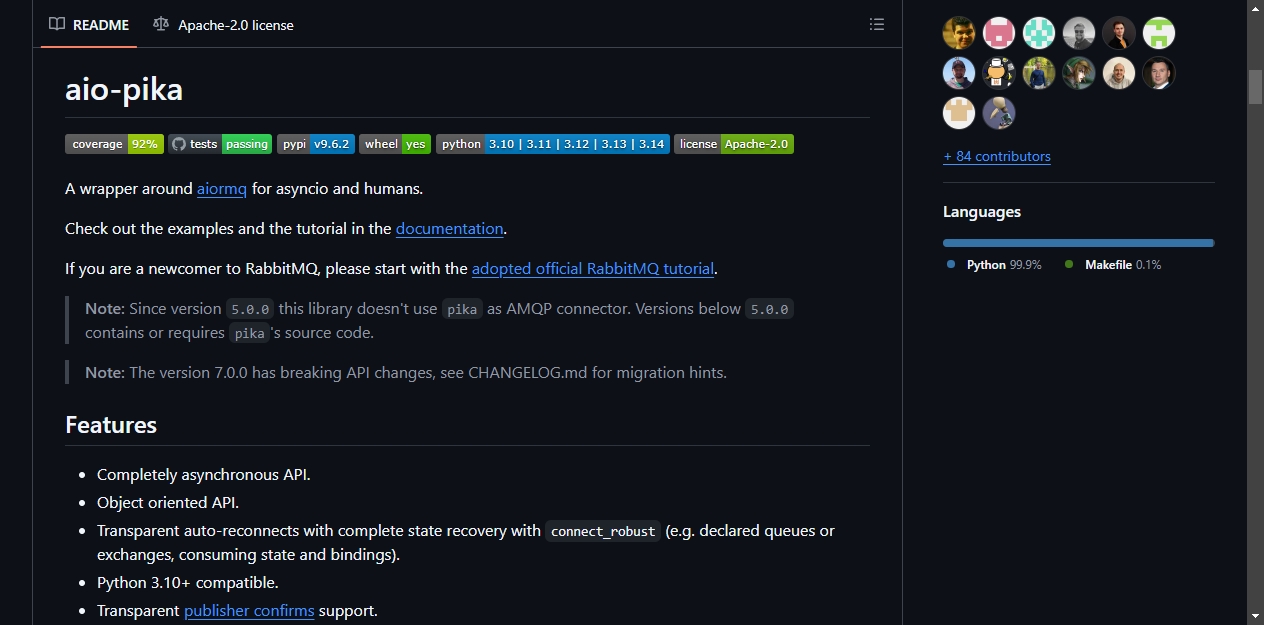Click the vertical scrollbar thumb
Image resolution: width=1264 pixels, height=625 pixels.
(x=1255, y=86)
